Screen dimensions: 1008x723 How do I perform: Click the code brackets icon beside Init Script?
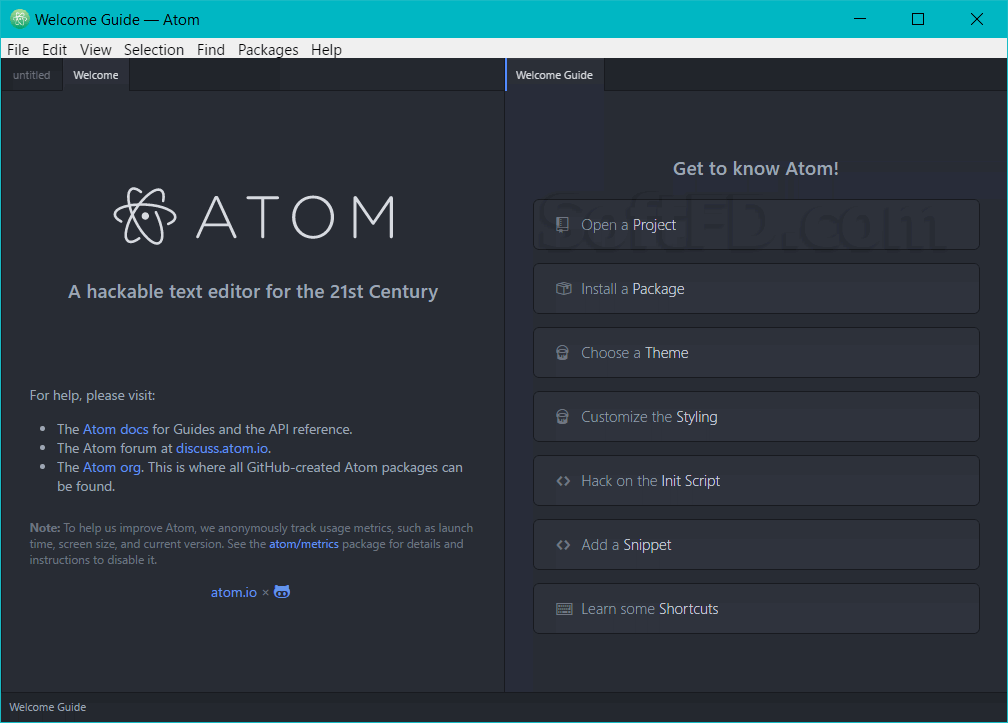pos(563,481)
